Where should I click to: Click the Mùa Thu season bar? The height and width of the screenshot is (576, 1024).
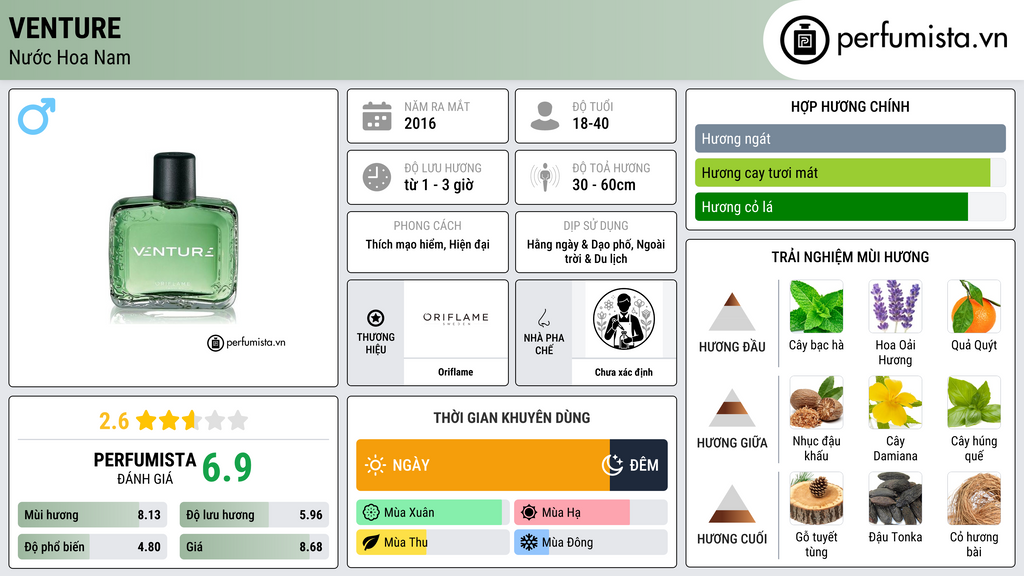433,542
